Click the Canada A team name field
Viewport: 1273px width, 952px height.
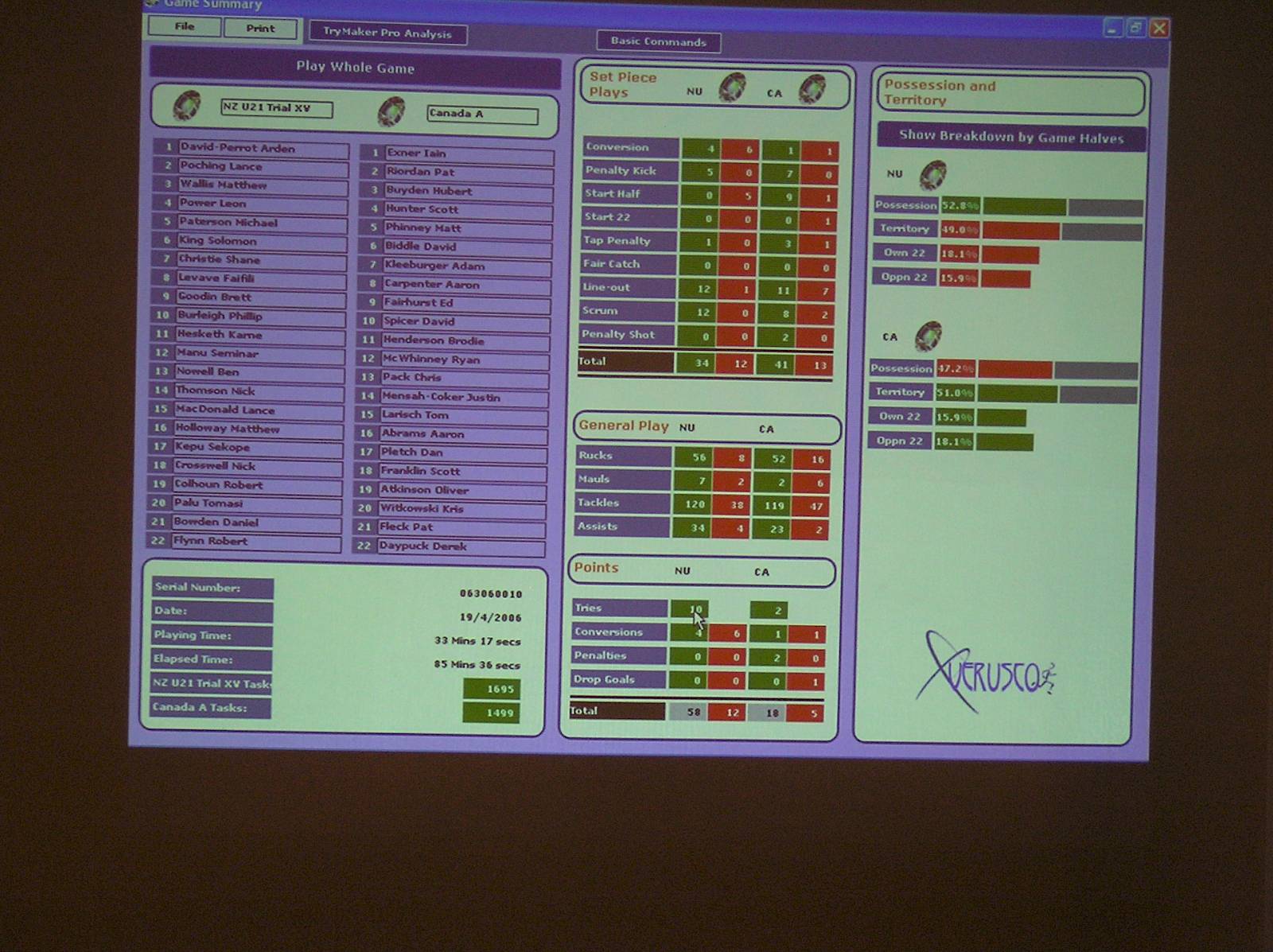(x=481, y=115)
